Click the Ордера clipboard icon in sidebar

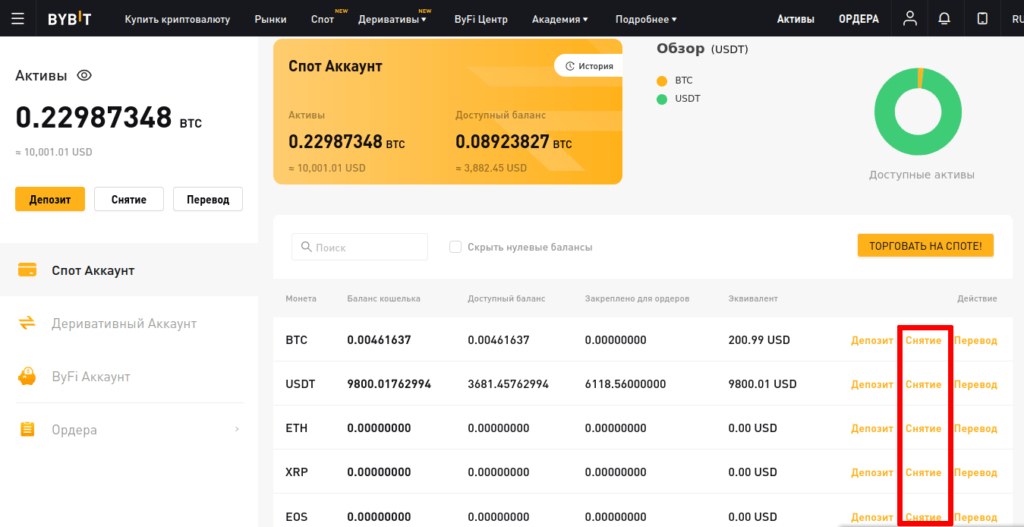(x=28, y=429)
